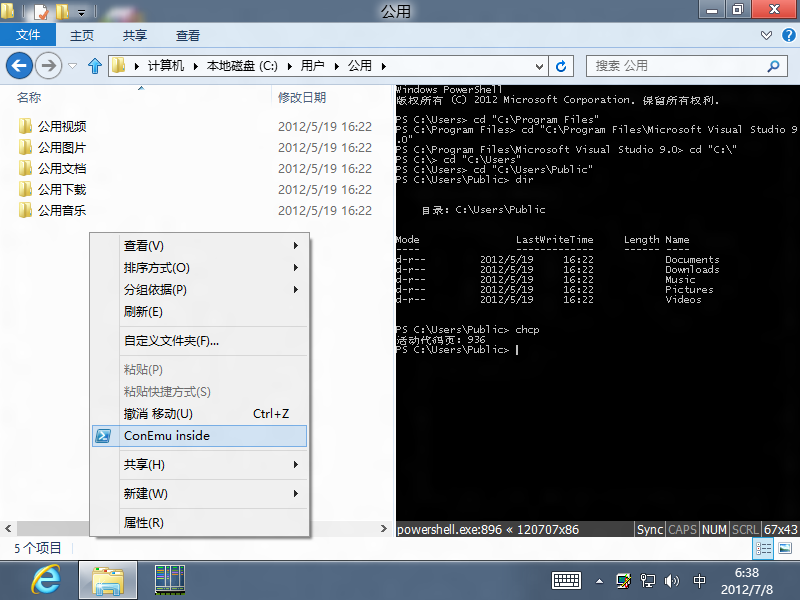Select the 公用图片 folder icon
This screenshot has height=600, width=800.
coord(25,147)
